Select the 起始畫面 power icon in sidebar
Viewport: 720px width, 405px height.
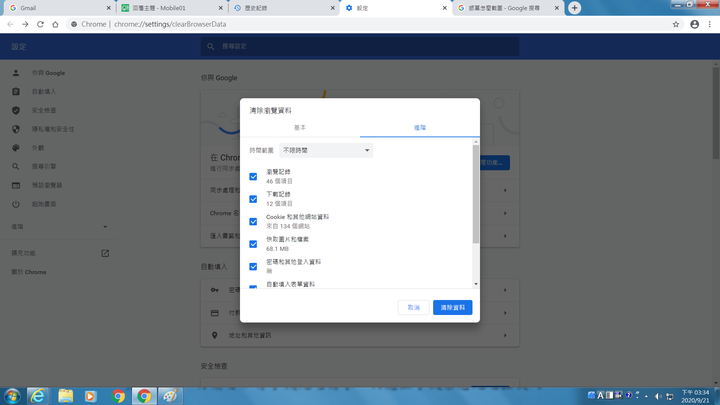tap(16, 204)
